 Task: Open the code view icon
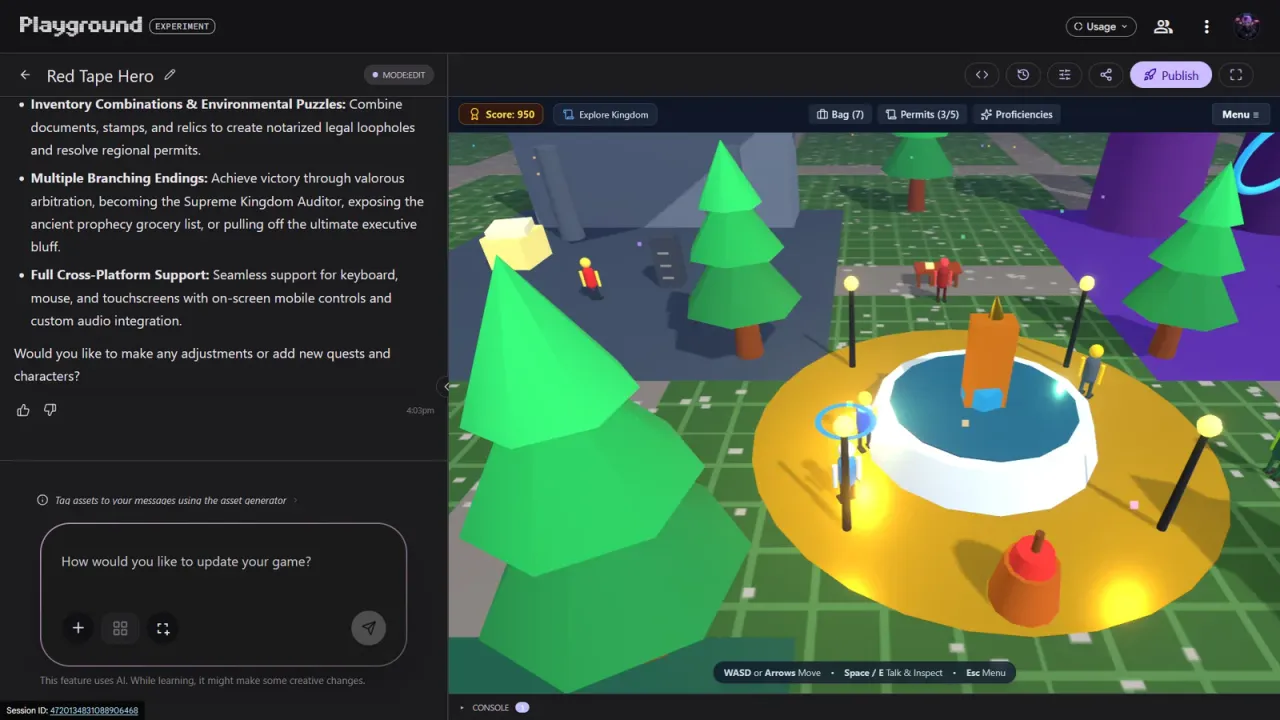982,75
